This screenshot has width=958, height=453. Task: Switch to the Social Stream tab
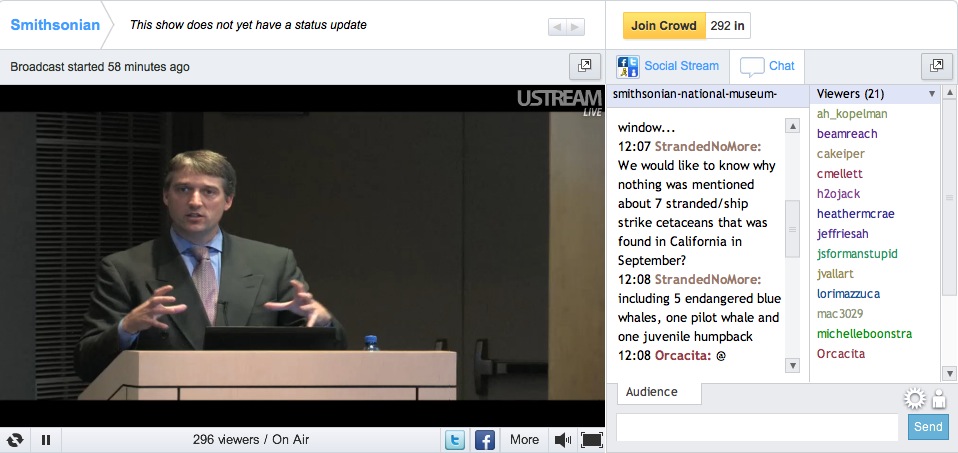tap(668, 66)
